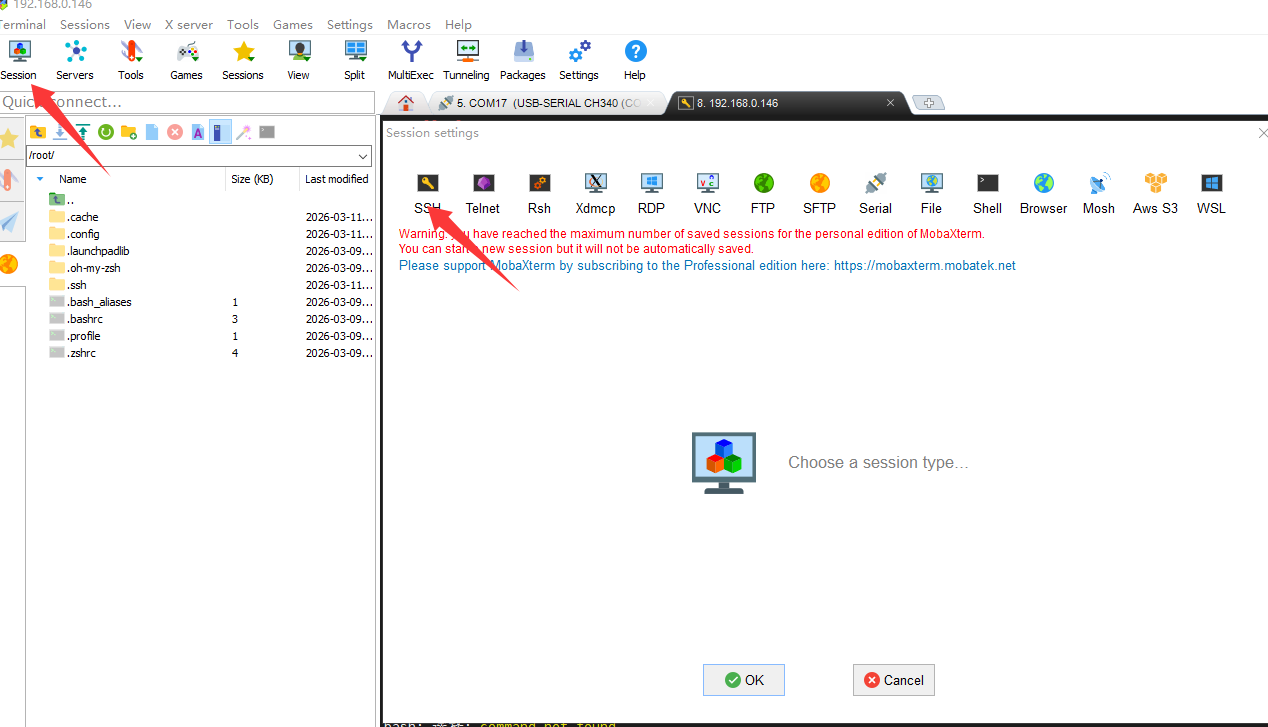Open the Servers toolbar icon
This screenshot has width=1268, height=727.
coord(75,61)
